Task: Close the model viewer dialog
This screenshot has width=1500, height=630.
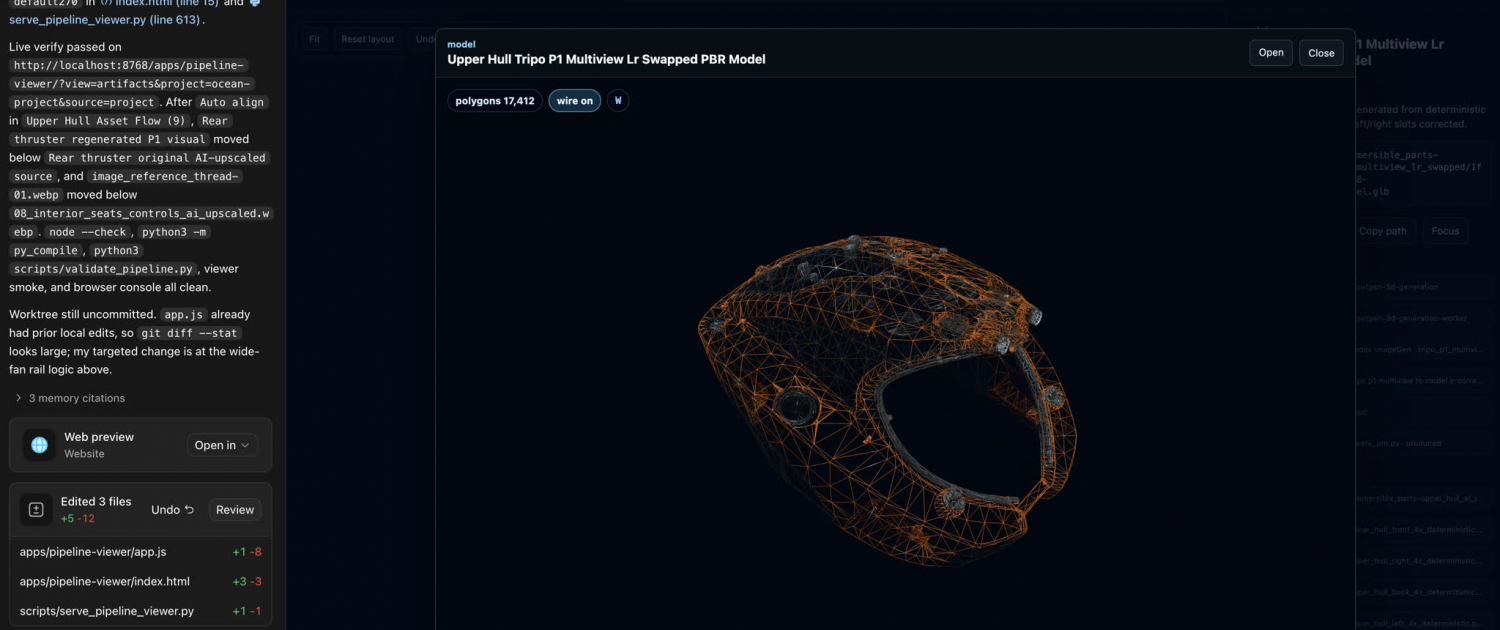Action: tap(1321, 53)
